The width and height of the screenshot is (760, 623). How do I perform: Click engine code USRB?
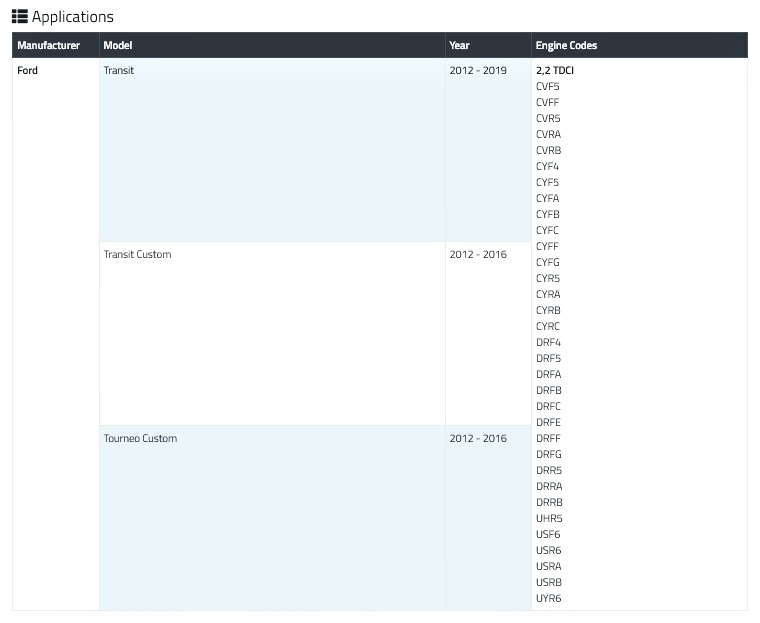(549, 582)
